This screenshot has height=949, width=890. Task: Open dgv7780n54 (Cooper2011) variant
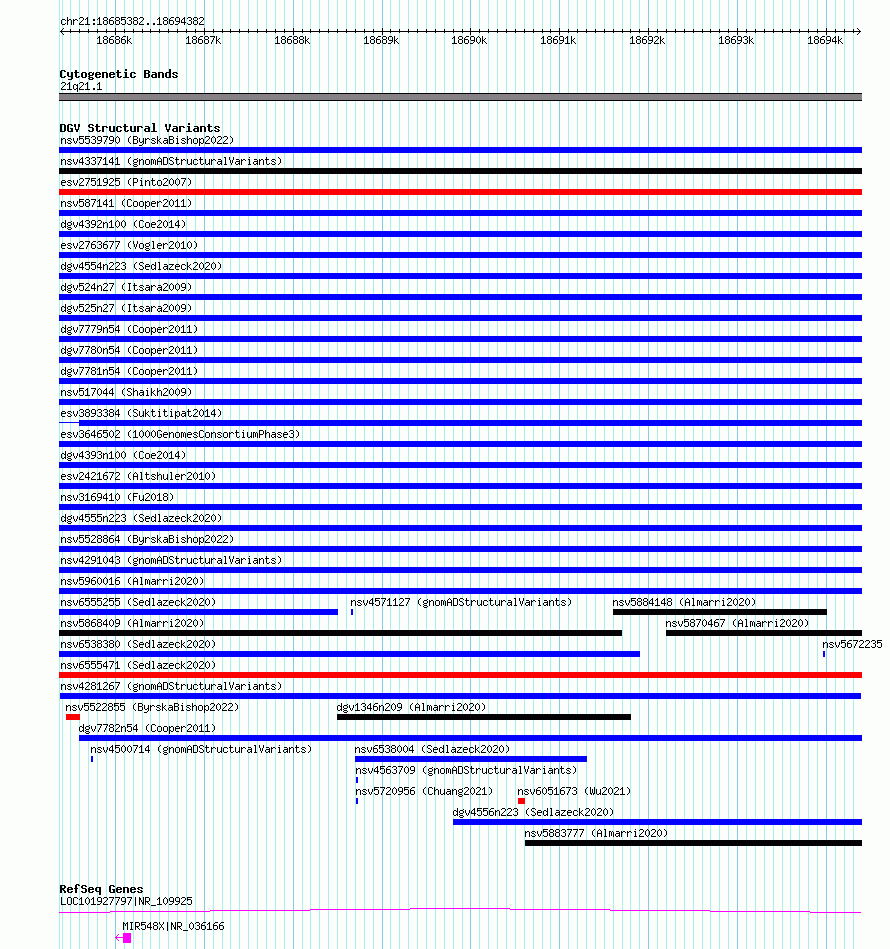129,350
